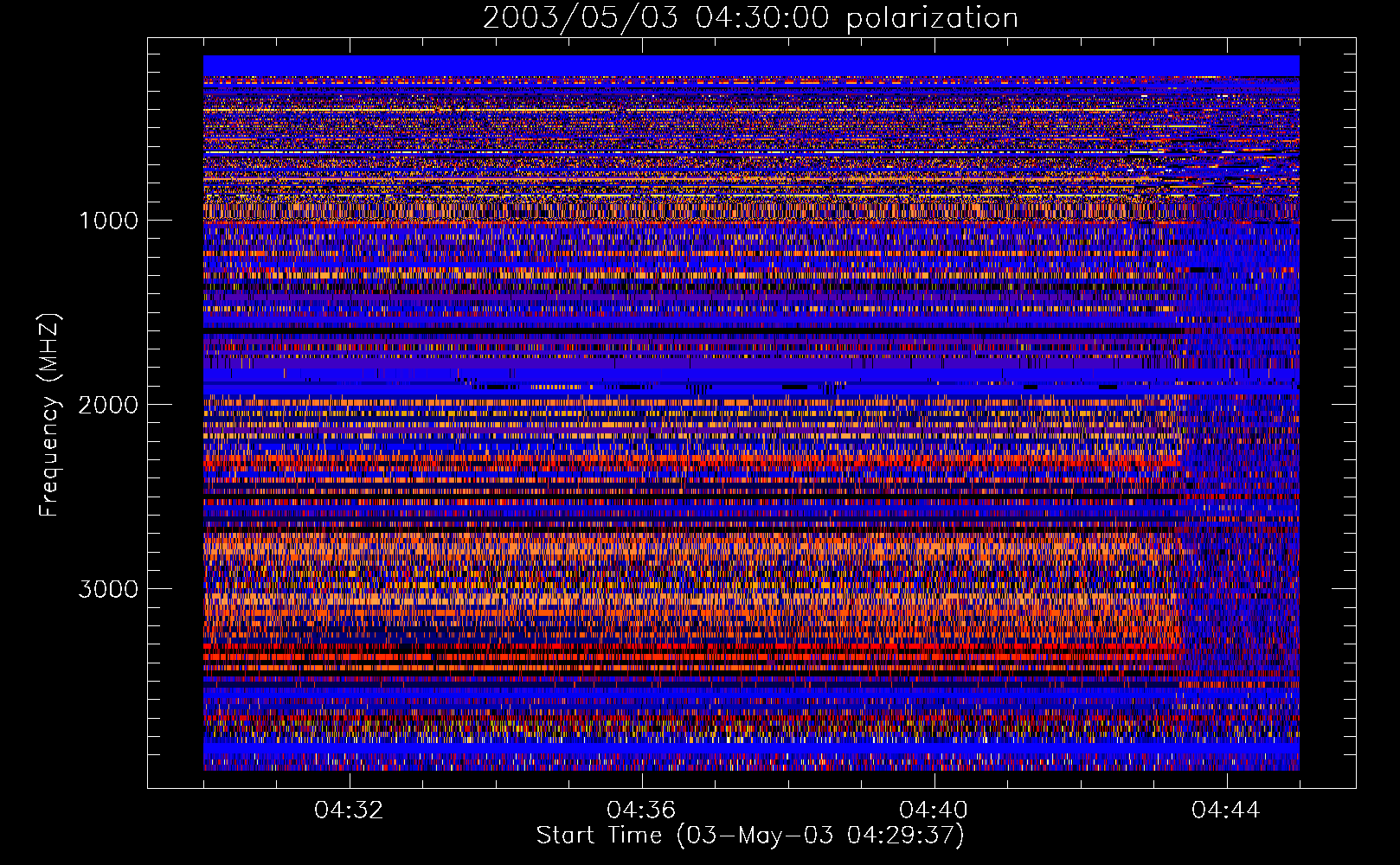Click the plot title "2003/05/03 04:30:00 polarization"
The image size is (1400, 865).
750,17
